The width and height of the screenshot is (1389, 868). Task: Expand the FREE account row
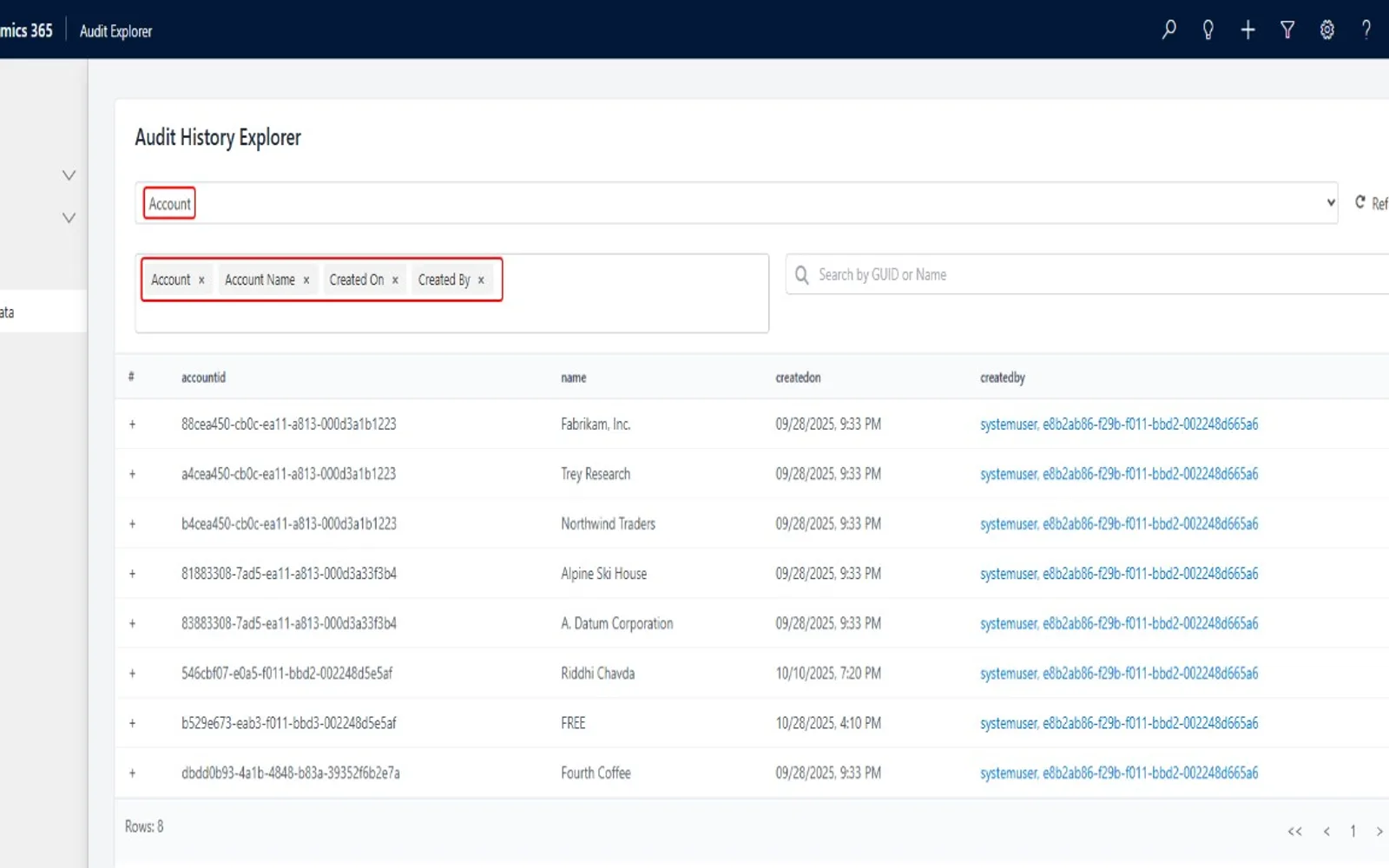[x=132, y=723]
